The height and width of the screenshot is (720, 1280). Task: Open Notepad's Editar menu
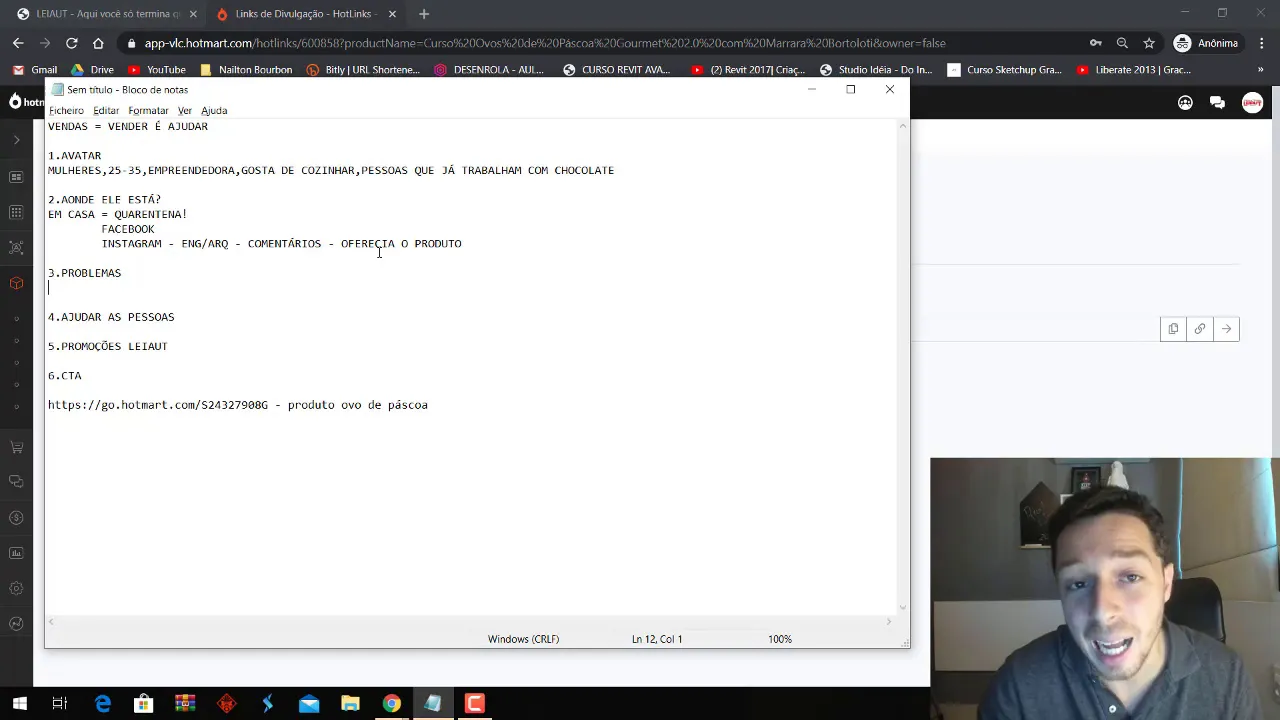pos(106,111)
